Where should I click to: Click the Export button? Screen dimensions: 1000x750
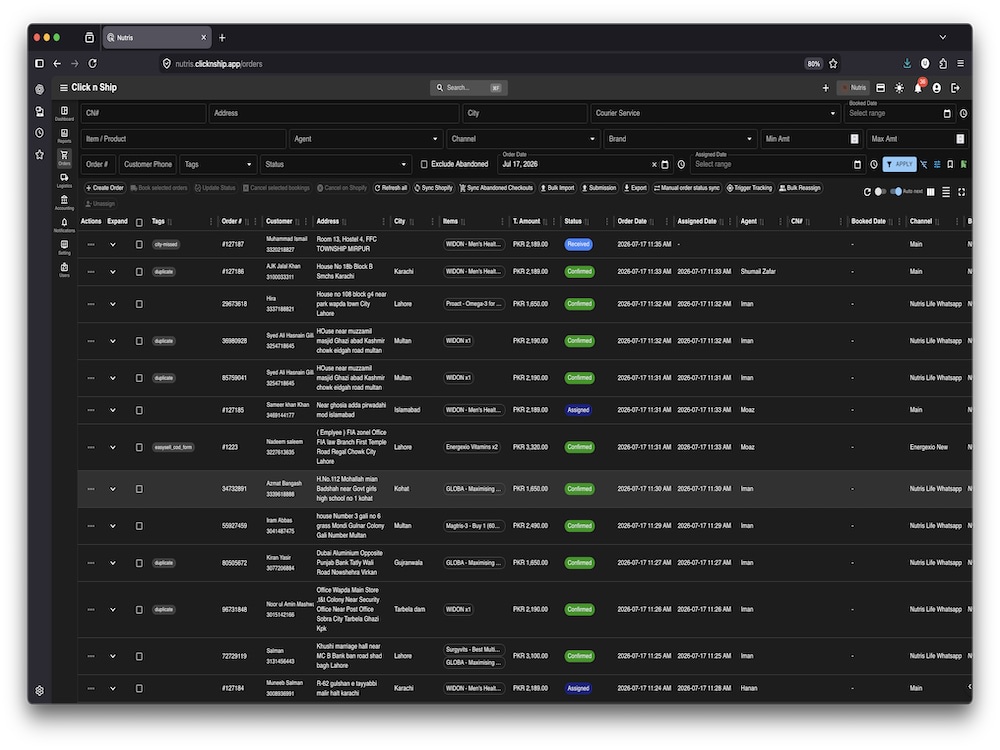coord(635,188)
